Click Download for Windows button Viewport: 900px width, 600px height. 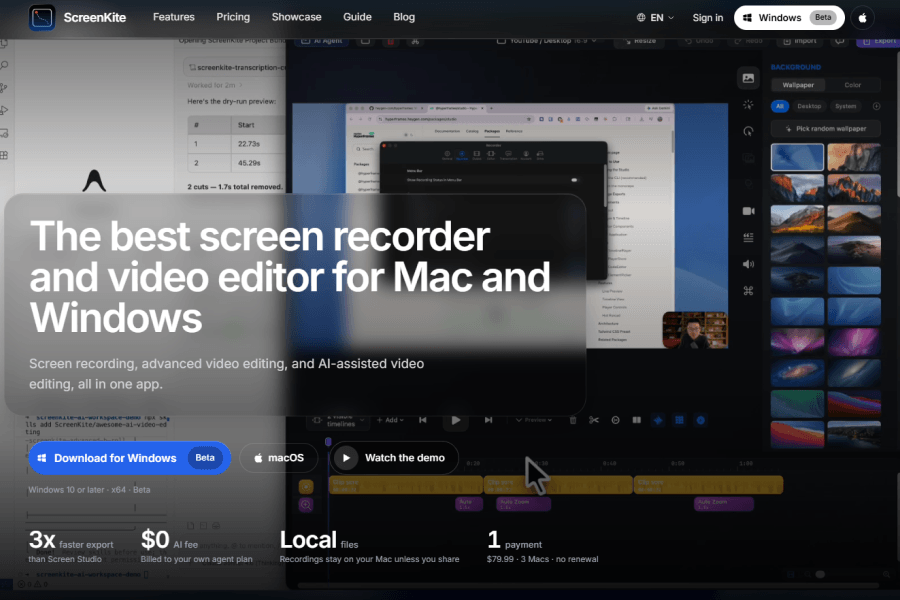[130, 458]
